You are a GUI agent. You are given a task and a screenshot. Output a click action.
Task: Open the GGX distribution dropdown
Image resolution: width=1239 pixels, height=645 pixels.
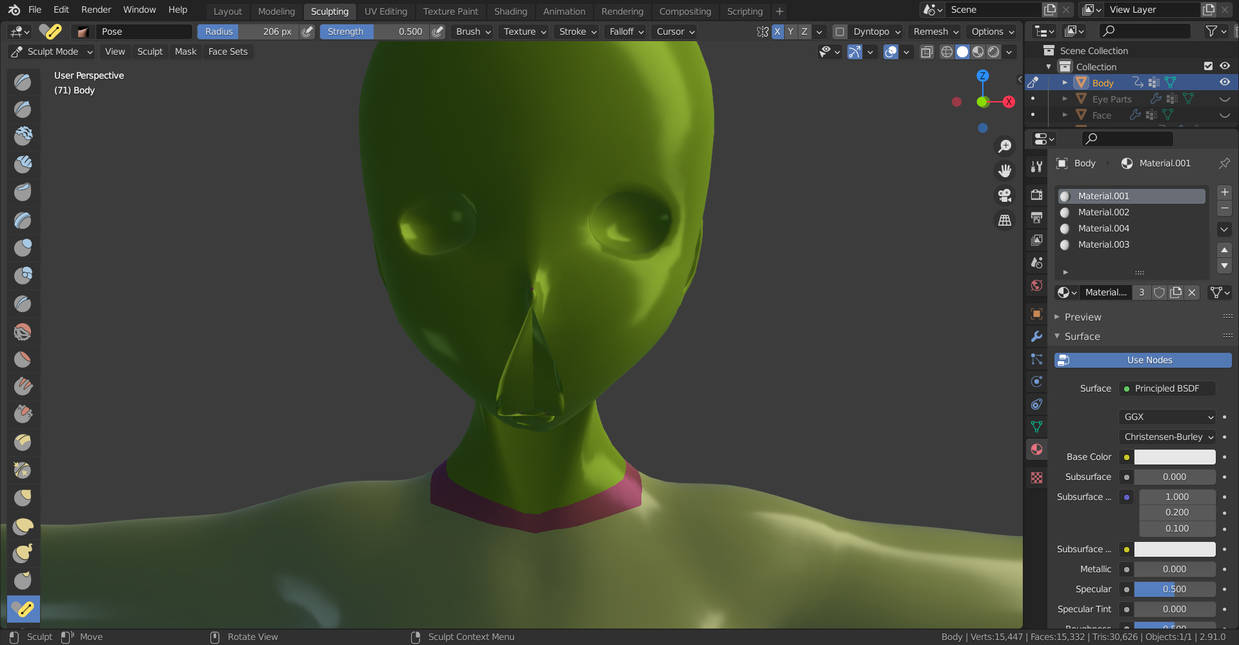pyautogui.click(x=1167, y=417)
